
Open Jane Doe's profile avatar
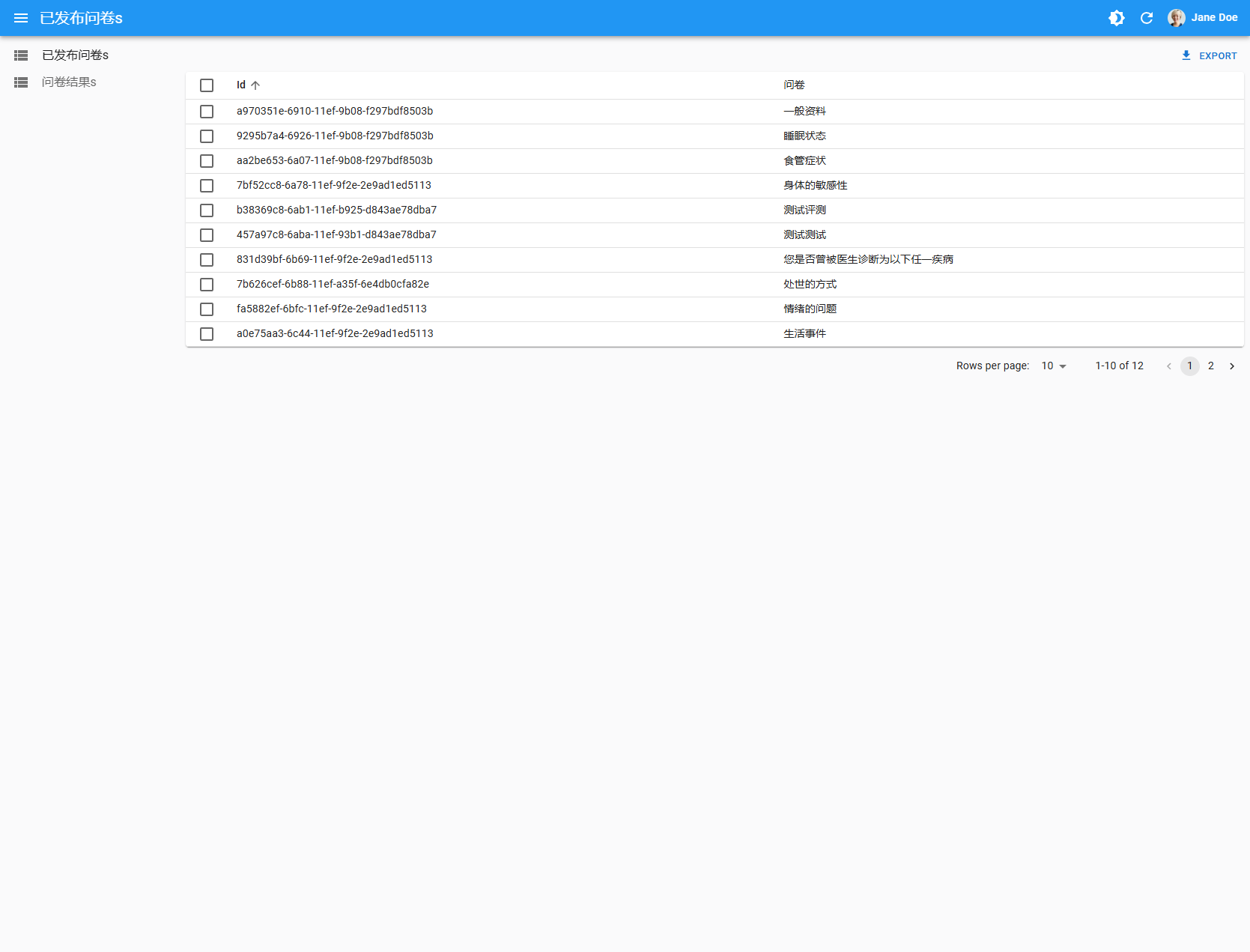pyautogui.click(x=1176, y=18)
